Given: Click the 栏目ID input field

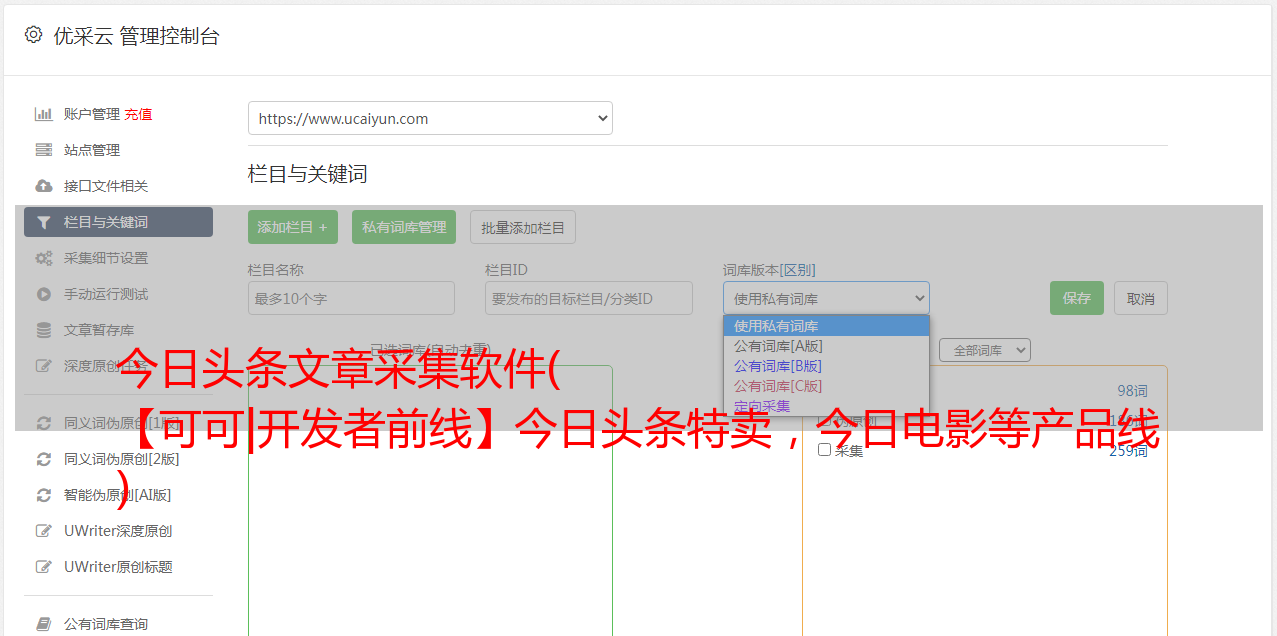Looking at the screenshot, I should point(589,298).
